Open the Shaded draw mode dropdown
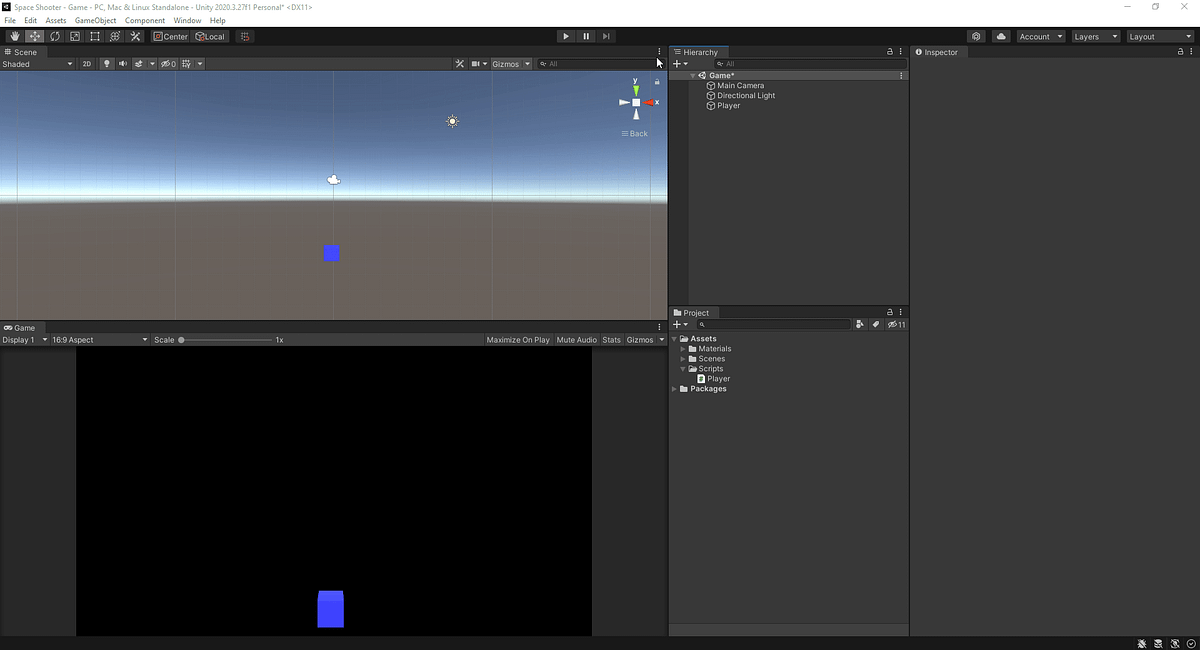Screen dimensions: 1200x650 (37, 63)
